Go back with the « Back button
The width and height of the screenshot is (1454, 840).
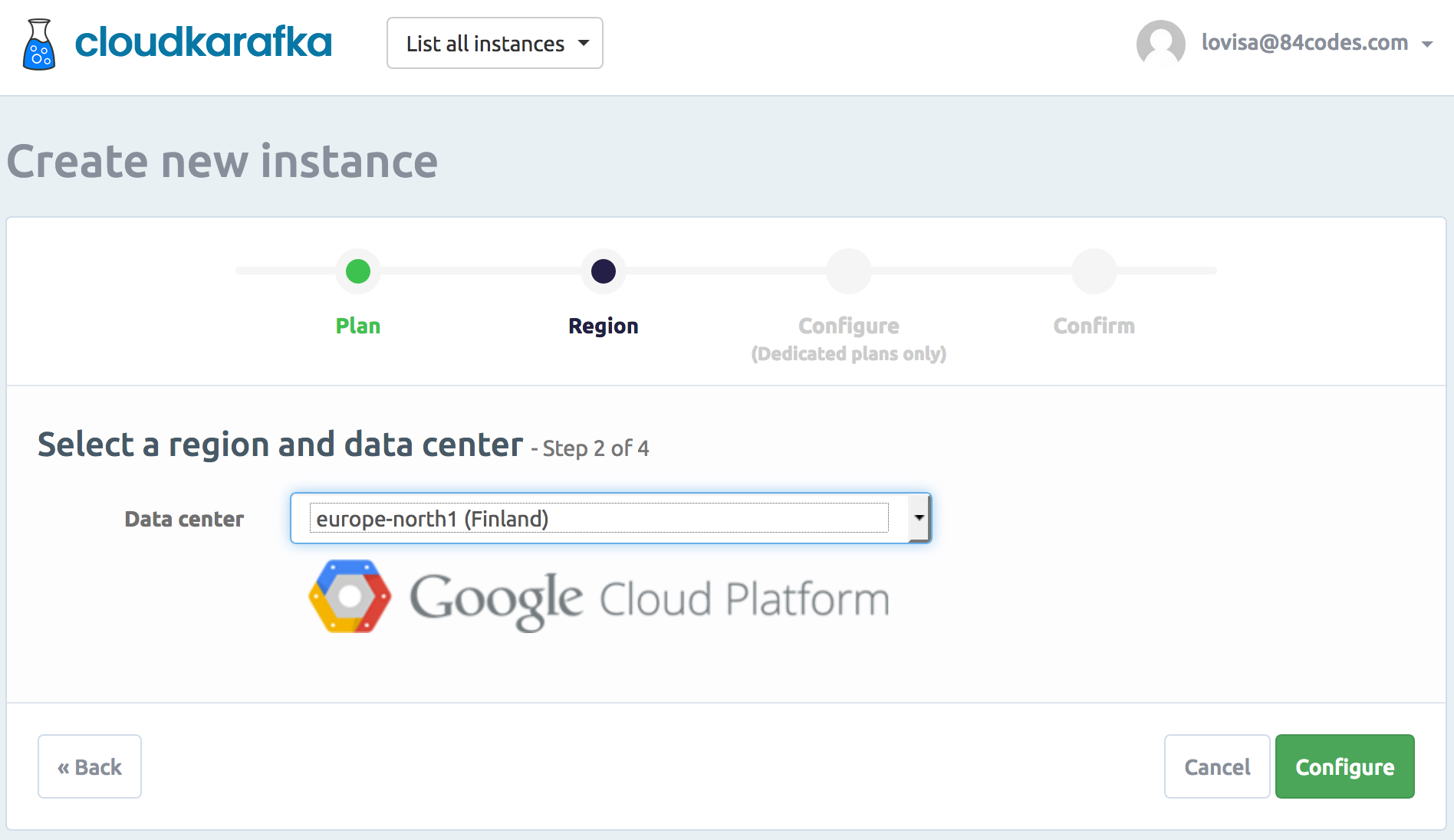(90, 766)
